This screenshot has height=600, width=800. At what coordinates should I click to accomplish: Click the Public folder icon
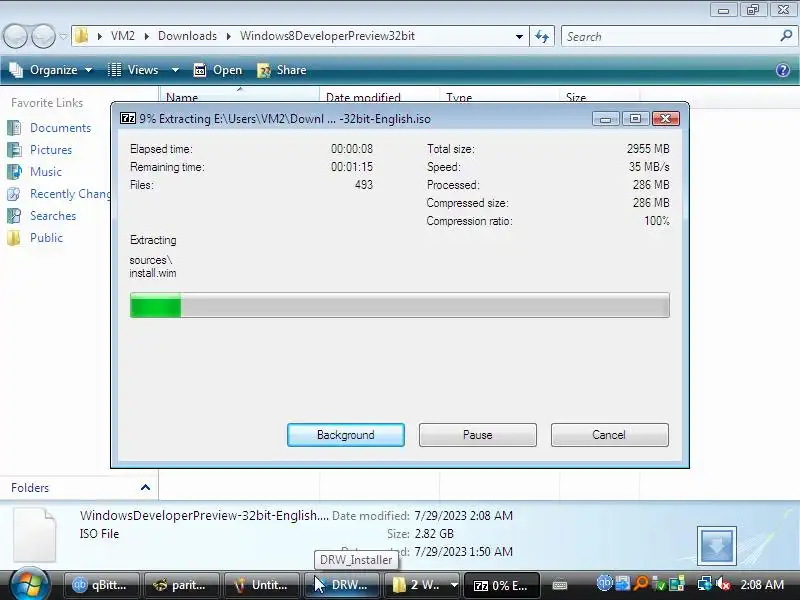pyautogui.click(x=14, y=238)
